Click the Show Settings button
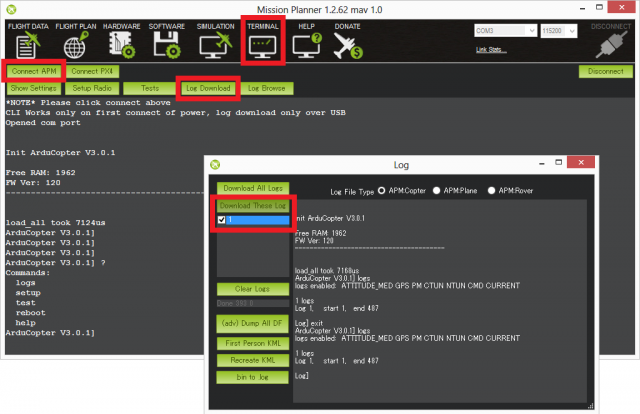The height and width of the screenshot is (414, 640). 33,88
